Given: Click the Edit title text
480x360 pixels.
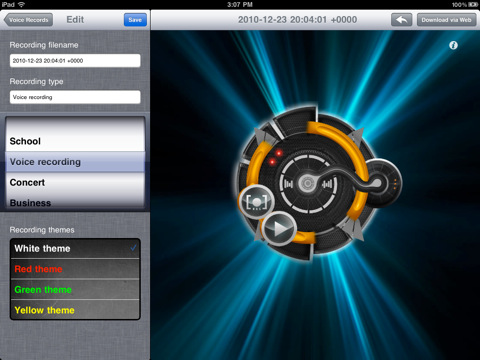Looking at the screenshot, I should click(x=75, y=20).
